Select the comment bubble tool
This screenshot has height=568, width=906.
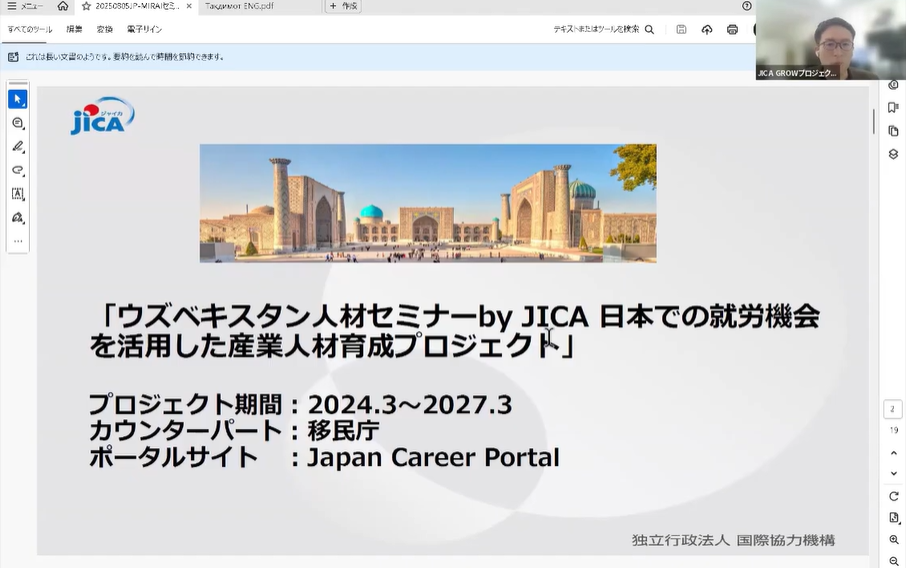[17, 123]
